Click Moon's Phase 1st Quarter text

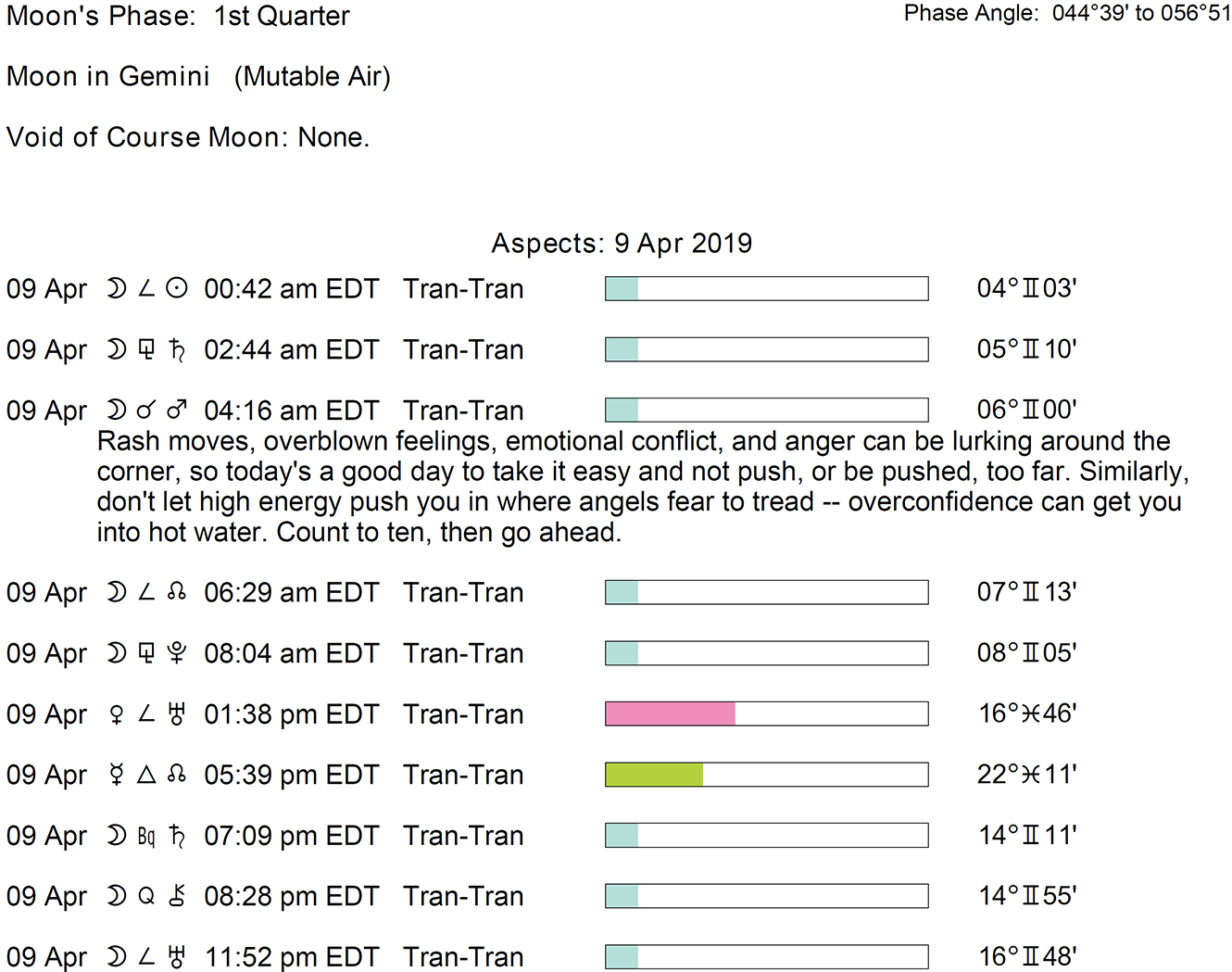point(178,16)
